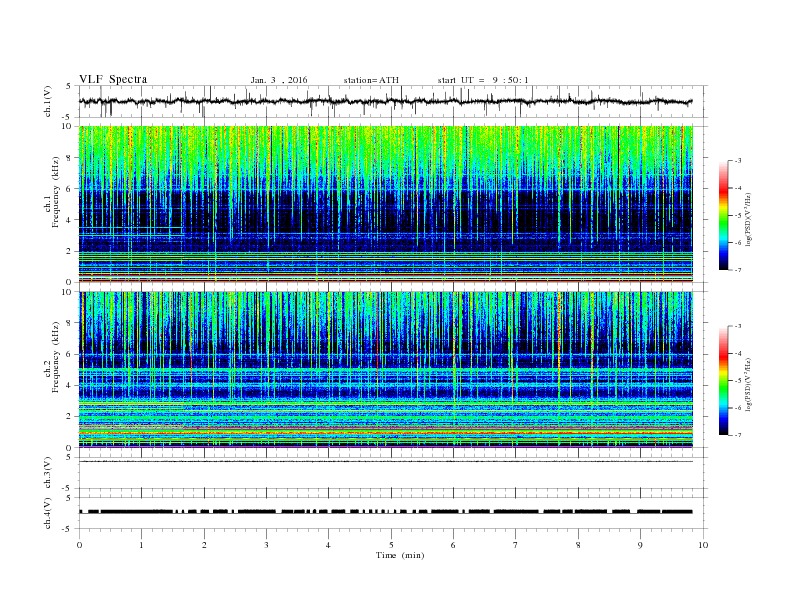Click inside the ch.2 spectrogram panel

click(x=386, y=370)
